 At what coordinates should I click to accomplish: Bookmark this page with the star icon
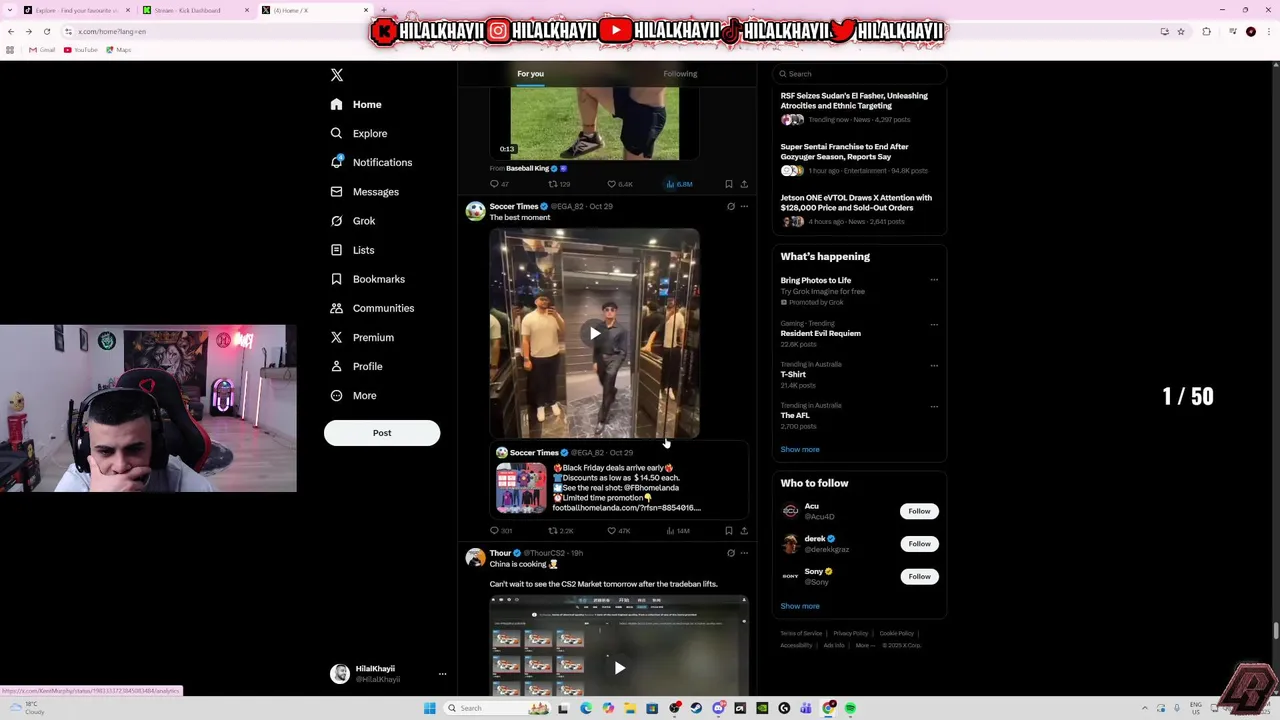point(1181,32)
